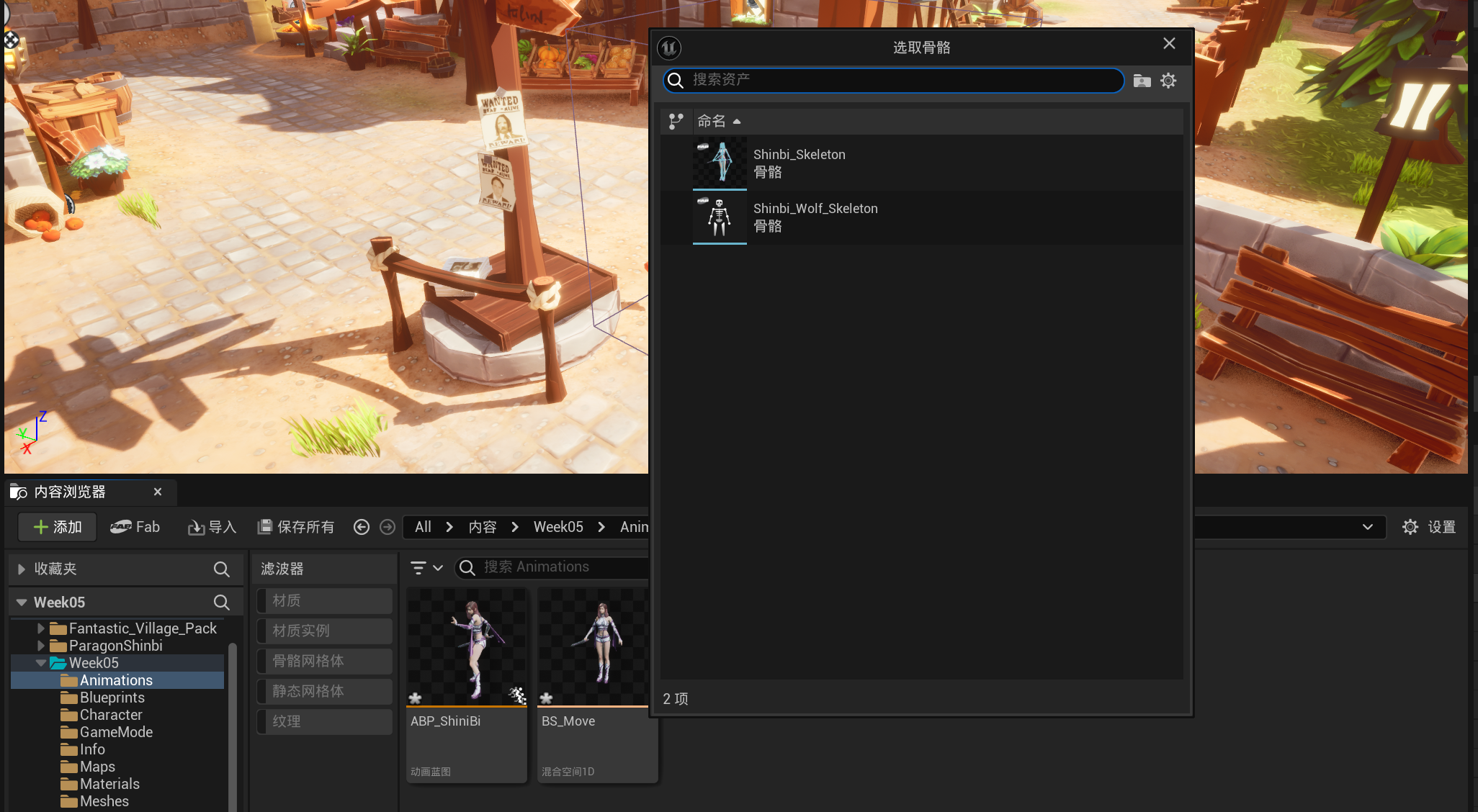Screen dimensions: 1478x812
Task: Click the Unreal Engine logo in the dialog title
Action: tap(669, 48)
